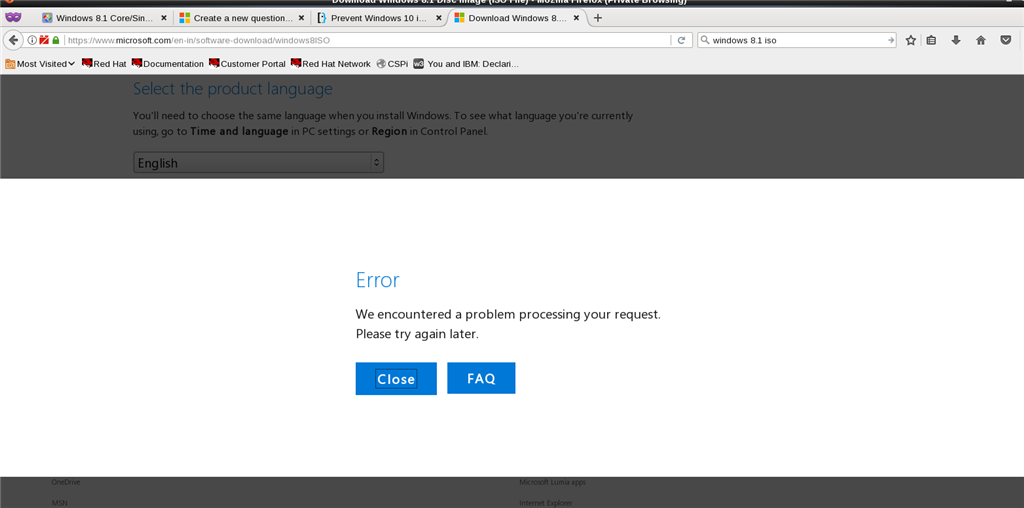Image resolution: width=1024 pixels, height=508 pixels.
Task: Click the private browsing mask icon
Action: tap(13, 18)
